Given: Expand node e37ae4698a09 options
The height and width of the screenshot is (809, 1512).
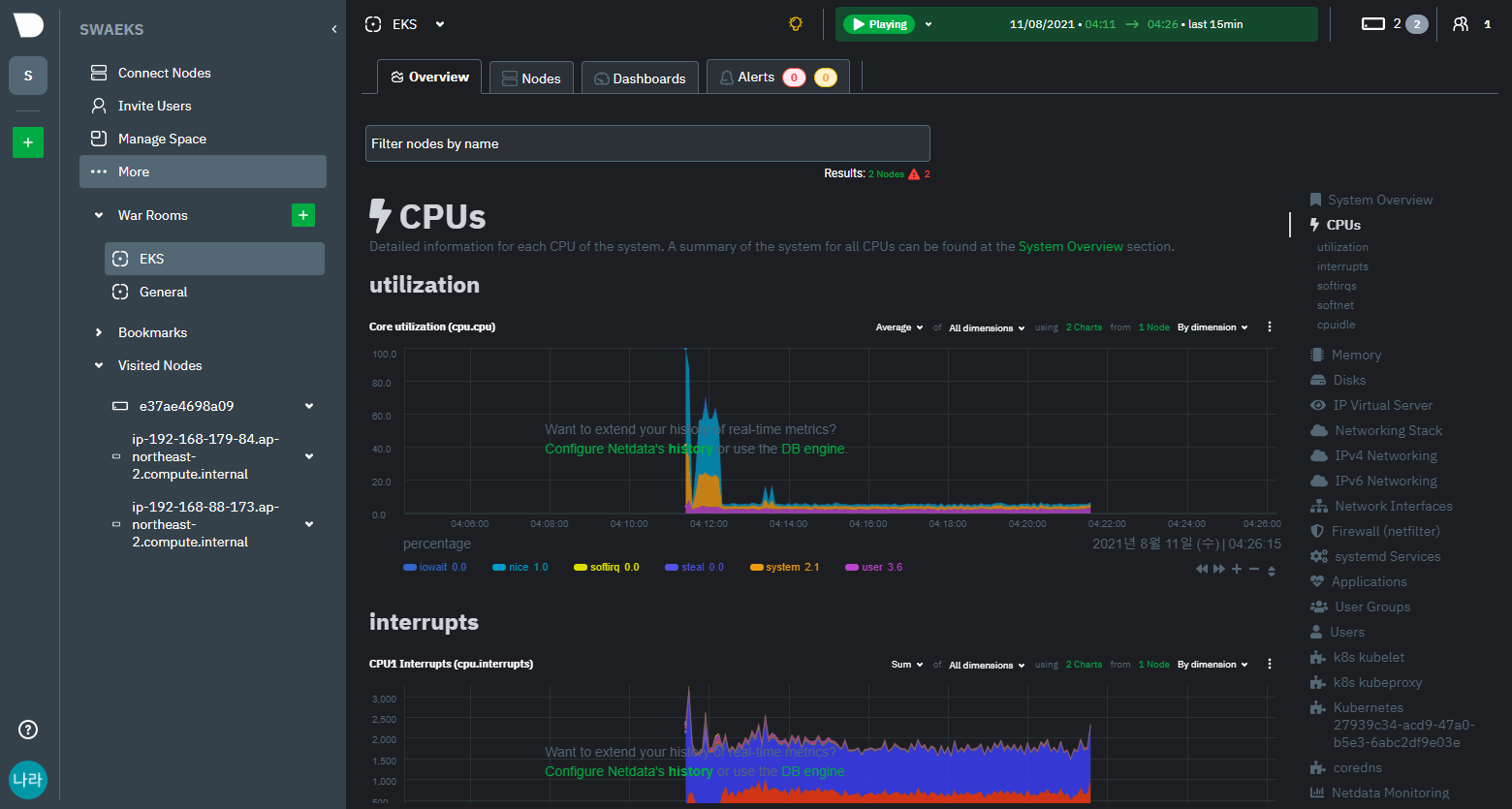Looking at the screenshot, I should point(309,406).
